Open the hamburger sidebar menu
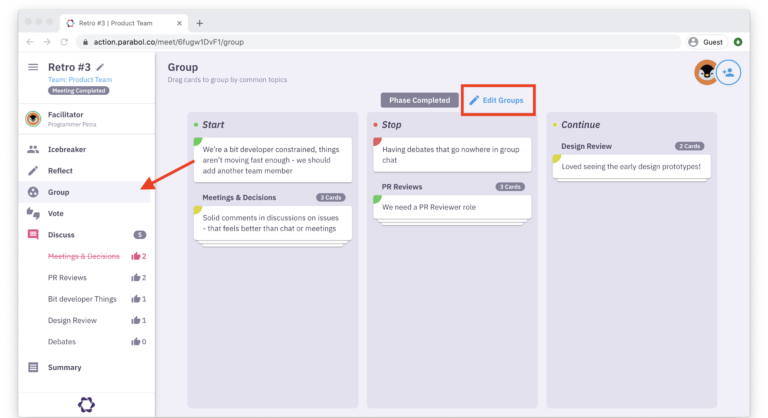The width and height of the screenshot is (768, 418). (x=33, y=67)
